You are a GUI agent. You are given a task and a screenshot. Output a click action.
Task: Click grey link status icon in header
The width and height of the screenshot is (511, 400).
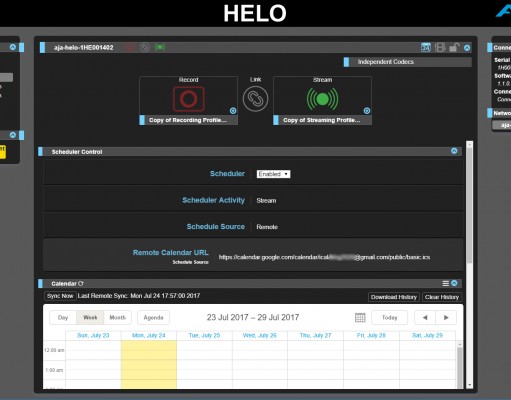145,47
